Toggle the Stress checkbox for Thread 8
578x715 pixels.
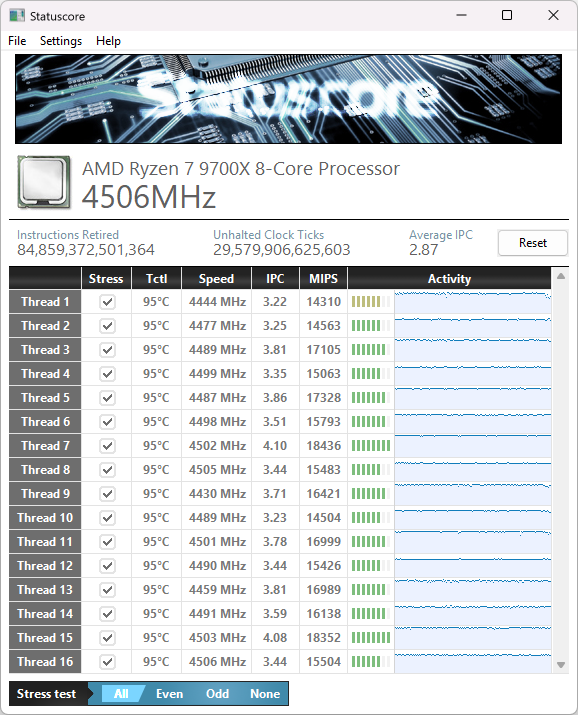click(108, 470)
